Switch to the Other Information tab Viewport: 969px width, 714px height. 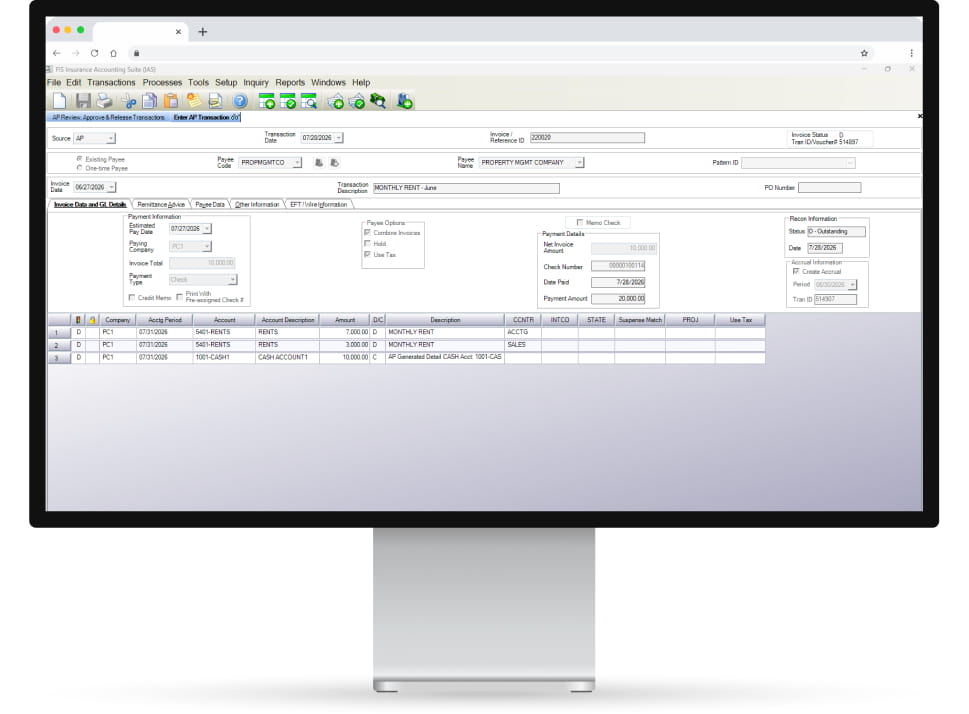pos(256,205)
